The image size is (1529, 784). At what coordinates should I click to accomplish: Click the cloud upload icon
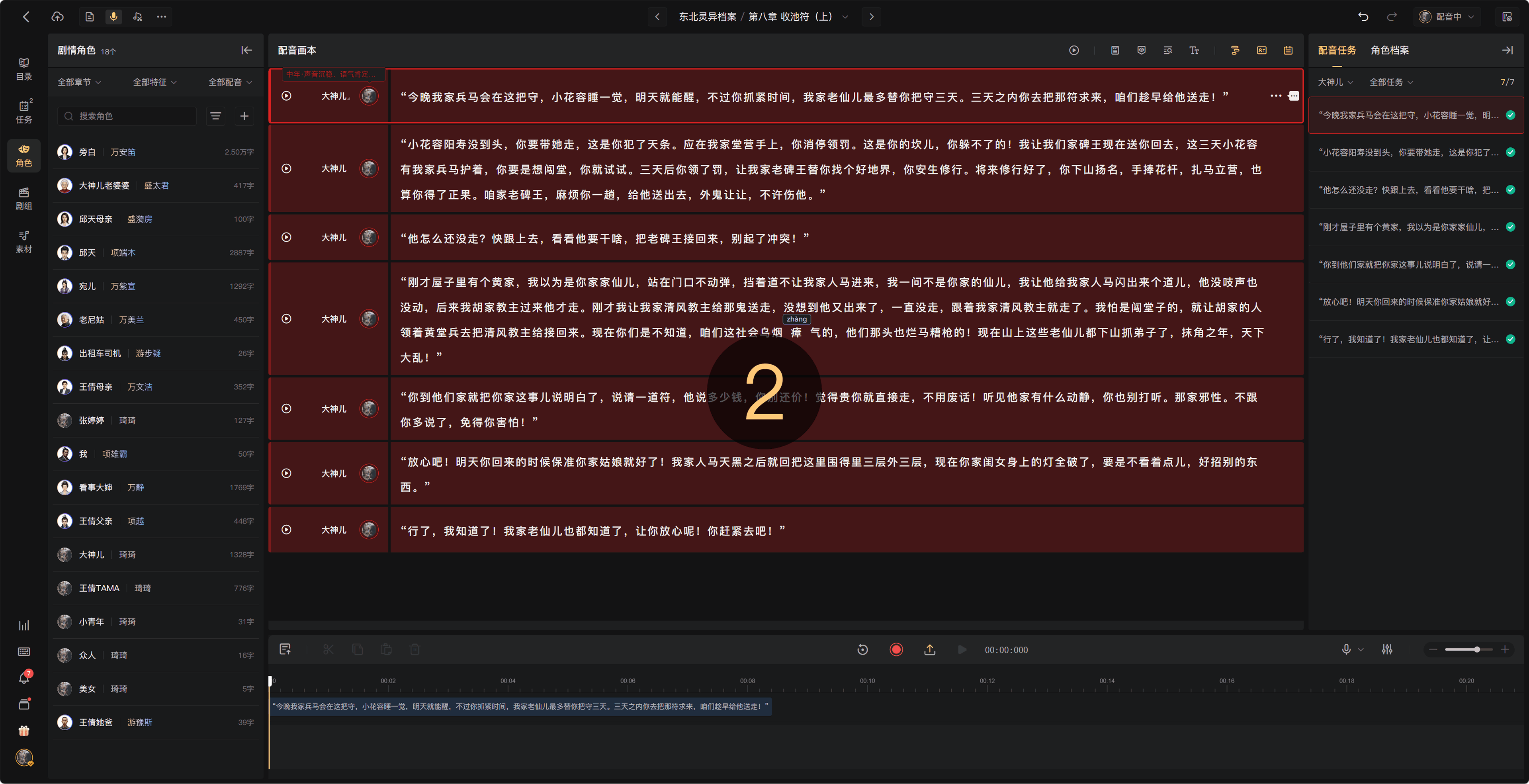pos(58,17)
